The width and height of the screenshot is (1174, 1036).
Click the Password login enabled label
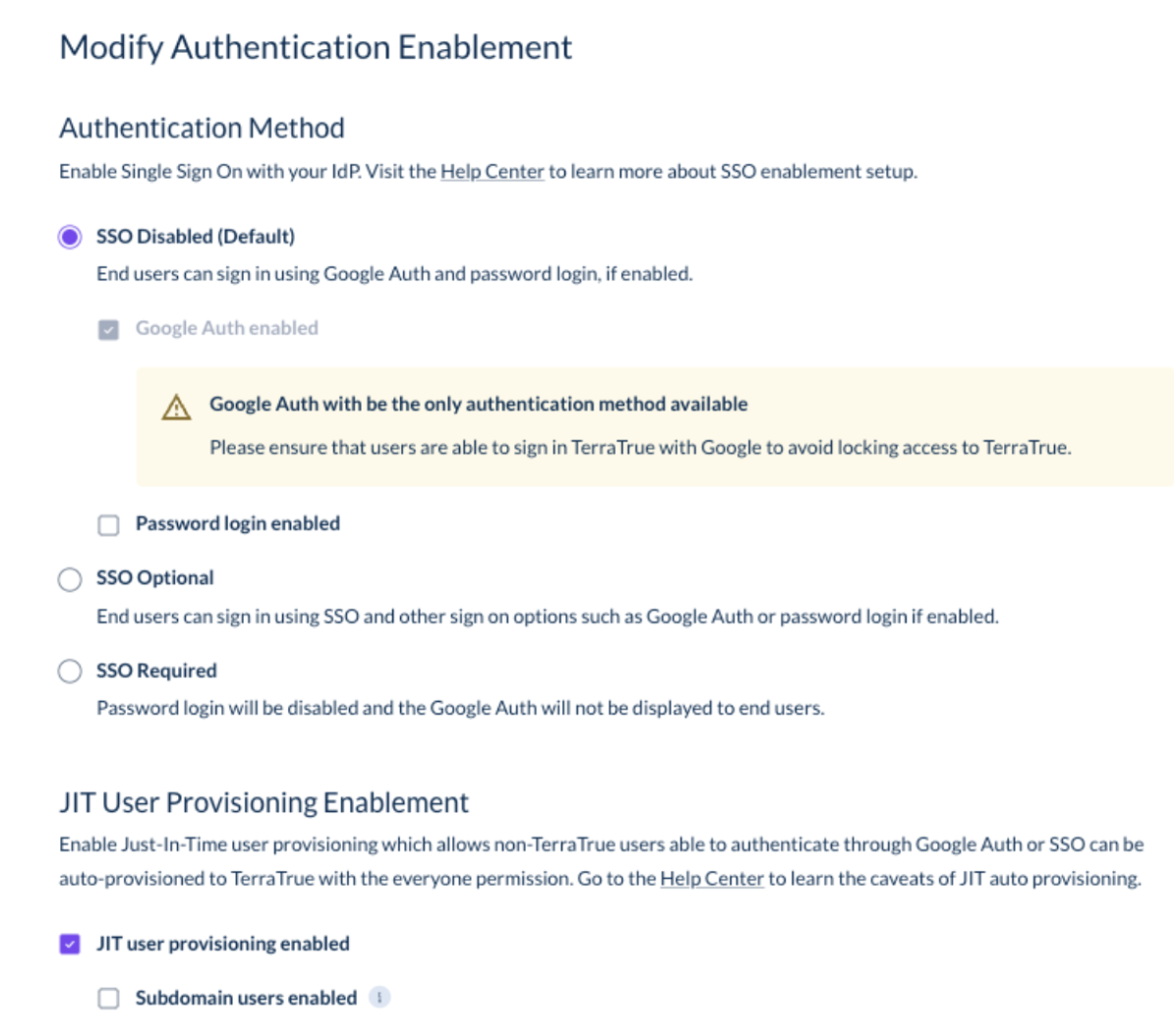click(x=237, y=523)
